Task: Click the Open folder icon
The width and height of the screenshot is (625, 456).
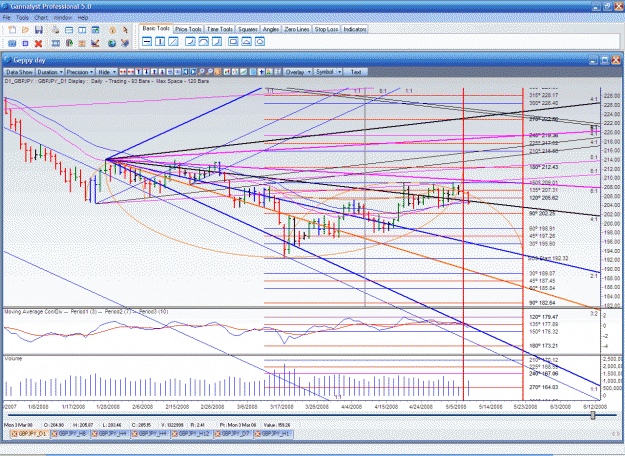Action: [26, 30]
